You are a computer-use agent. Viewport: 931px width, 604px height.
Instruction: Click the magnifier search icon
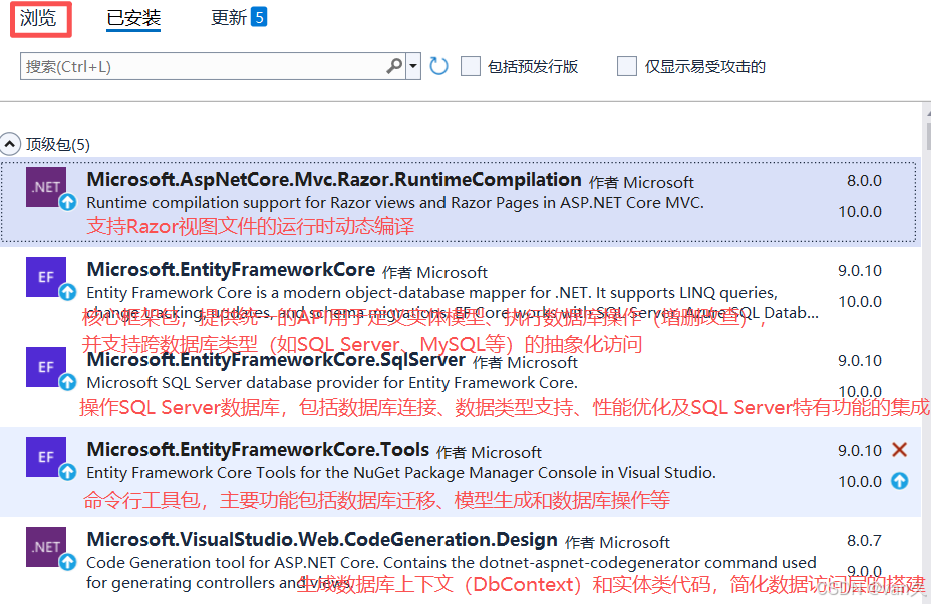coord(394,66)
